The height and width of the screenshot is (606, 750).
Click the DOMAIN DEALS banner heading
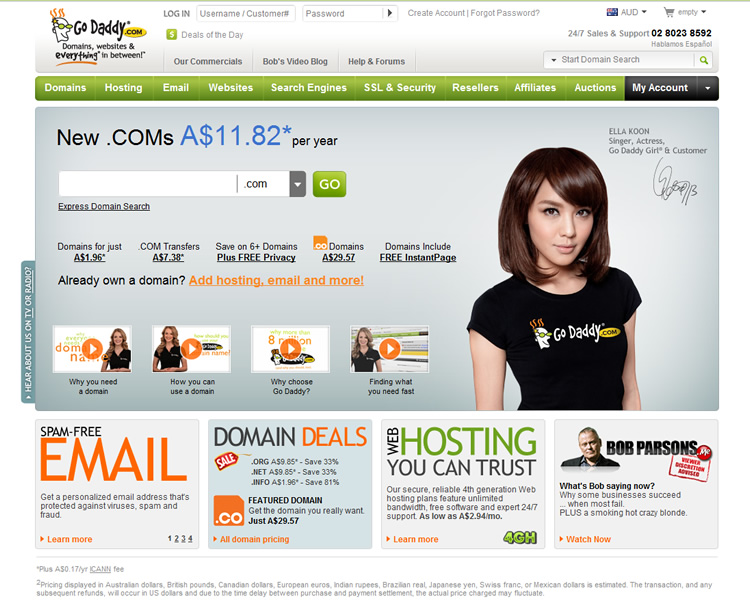pyautogui.click(x=290, y=437)
